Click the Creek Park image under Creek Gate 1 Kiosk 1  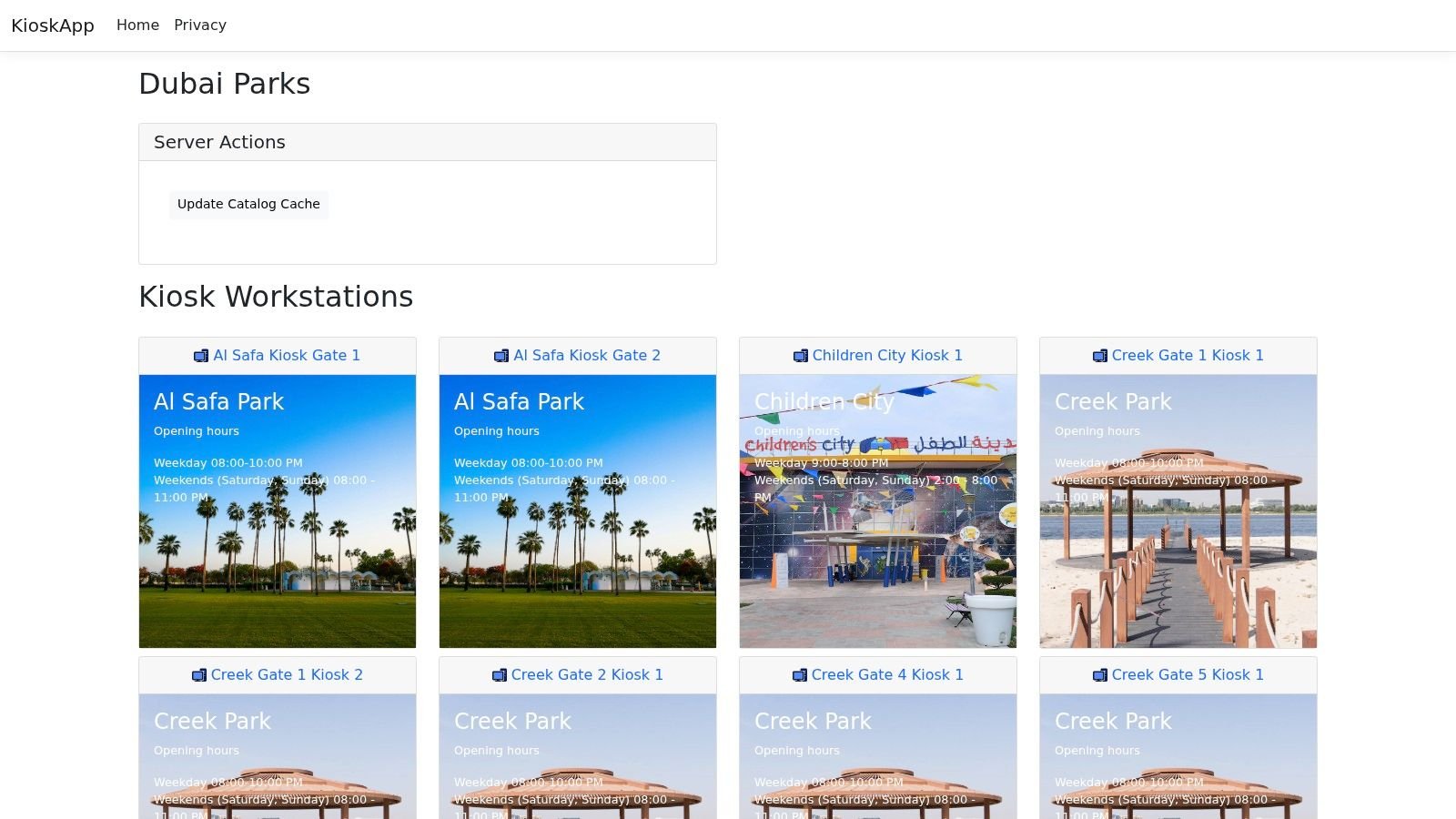1178,511
